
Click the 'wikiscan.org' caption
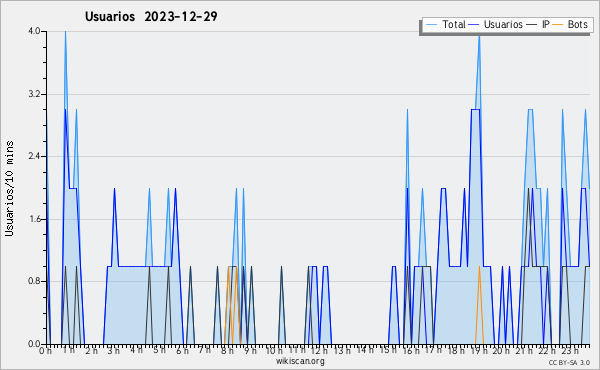(x=300, y=361)
